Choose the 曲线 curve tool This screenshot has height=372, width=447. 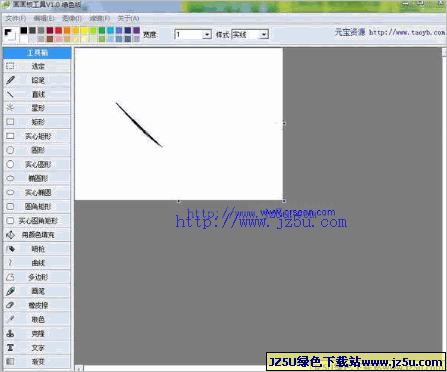[x=37, y=263]
